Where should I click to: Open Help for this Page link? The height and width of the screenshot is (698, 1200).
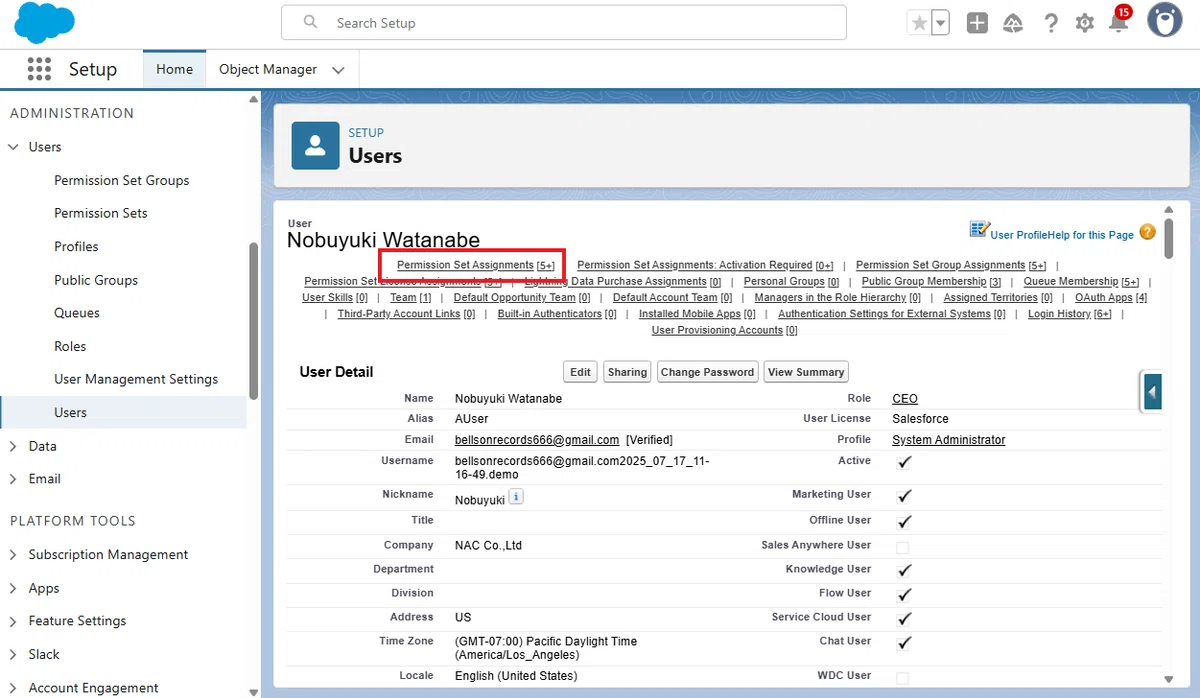pos(1092,235)
